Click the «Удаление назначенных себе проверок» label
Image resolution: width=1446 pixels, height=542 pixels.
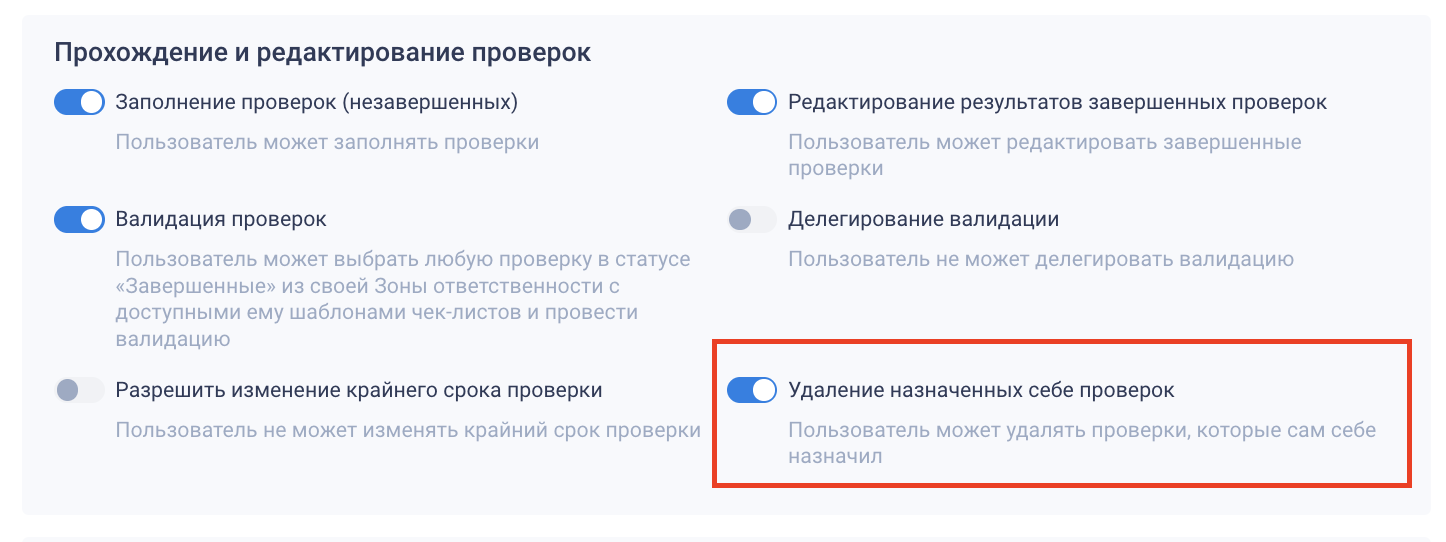tap(981, 390)
